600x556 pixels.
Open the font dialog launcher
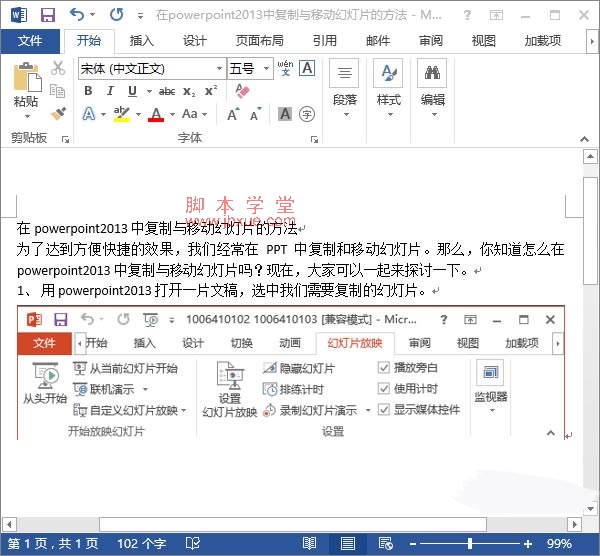(315, 140)
